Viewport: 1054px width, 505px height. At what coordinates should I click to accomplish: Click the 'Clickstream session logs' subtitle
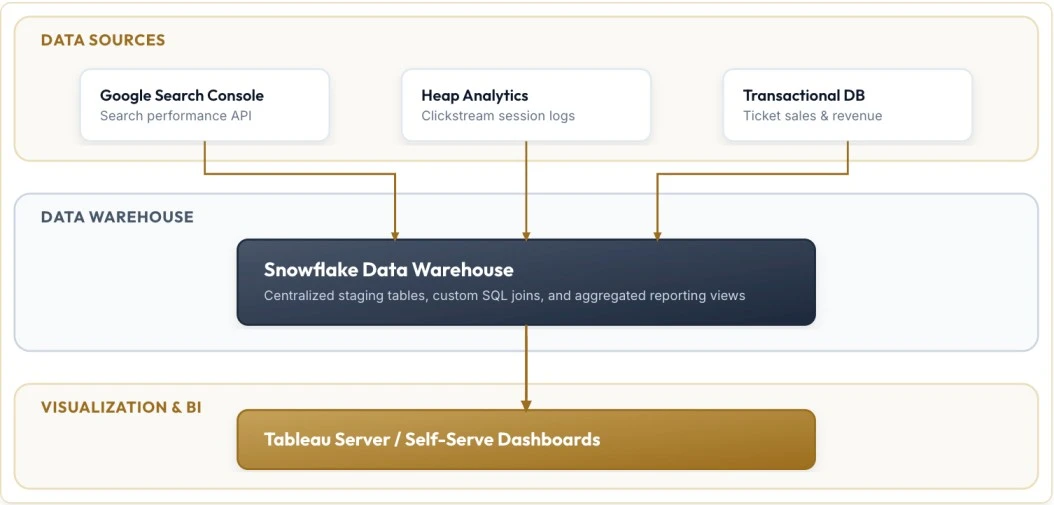(x=498, y=116)
